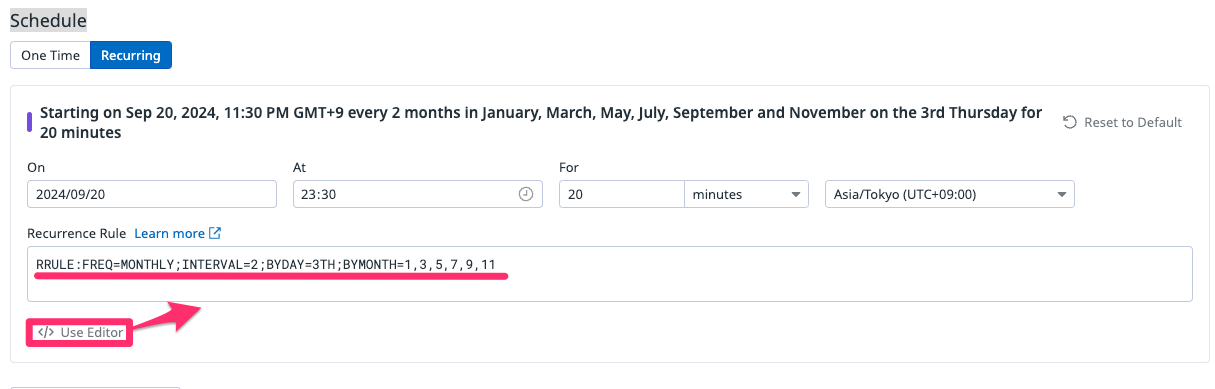Switch to the One Time schedule tab
1215x389 pixels.
[x=50, y=55]
